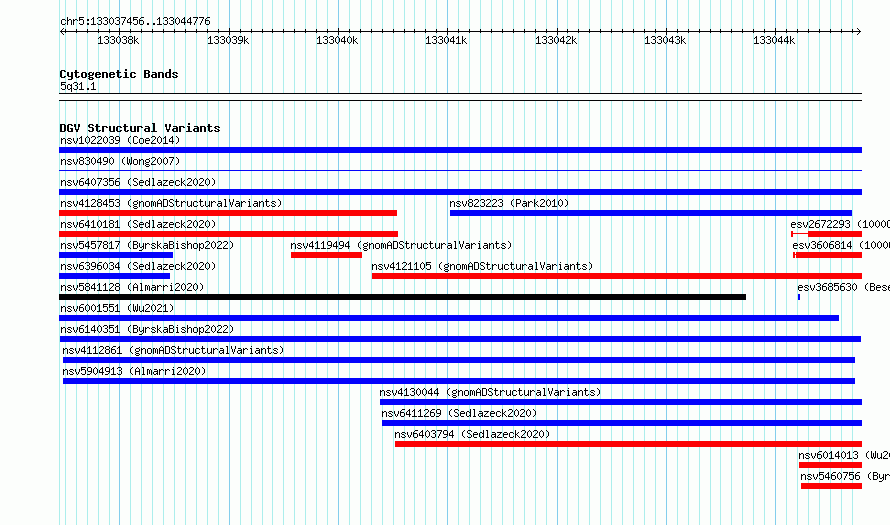
Task: Click the nsv1022039 (Coe2014) label
Action: [x=120, y=140]
